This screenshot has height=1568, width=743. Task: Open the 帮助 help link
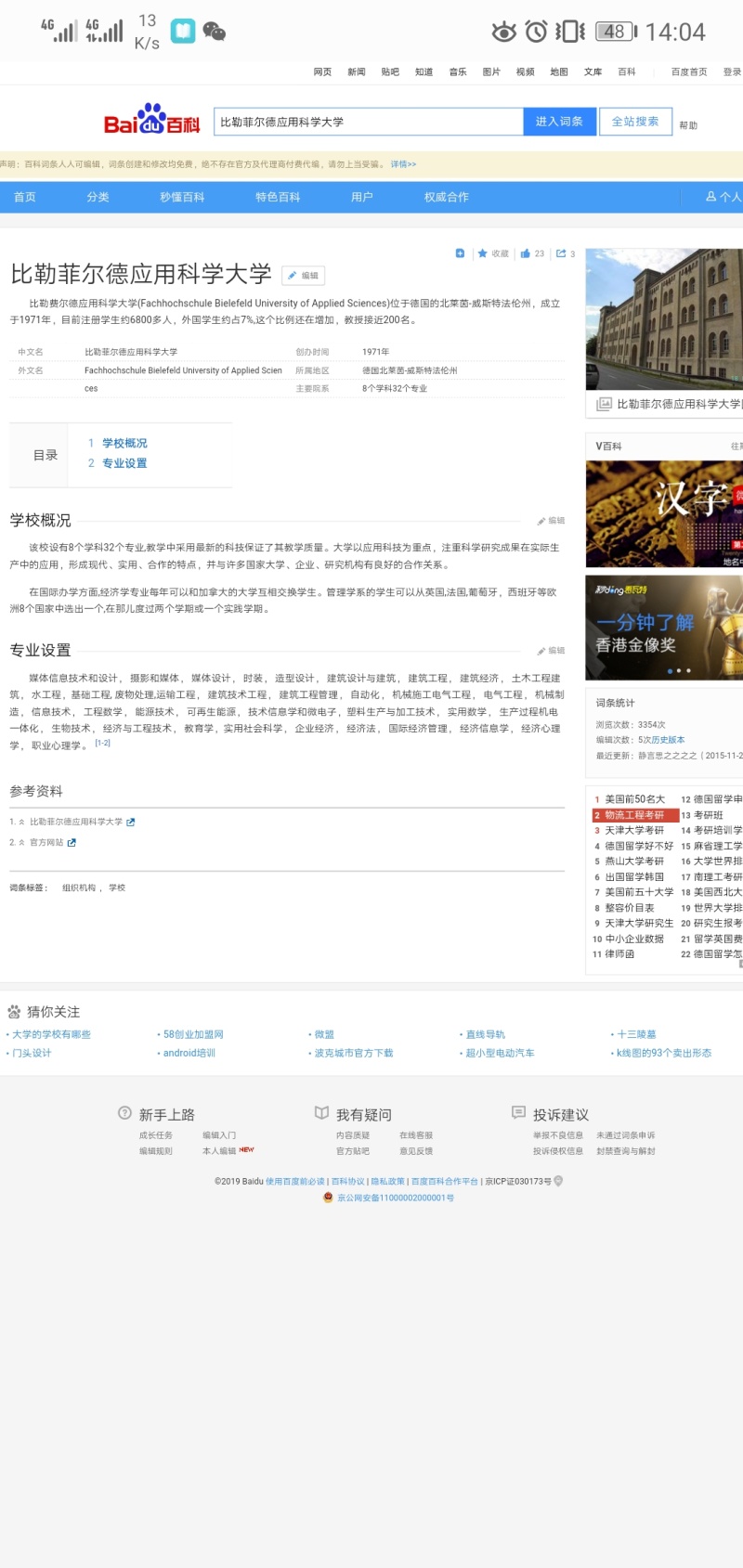688,125
